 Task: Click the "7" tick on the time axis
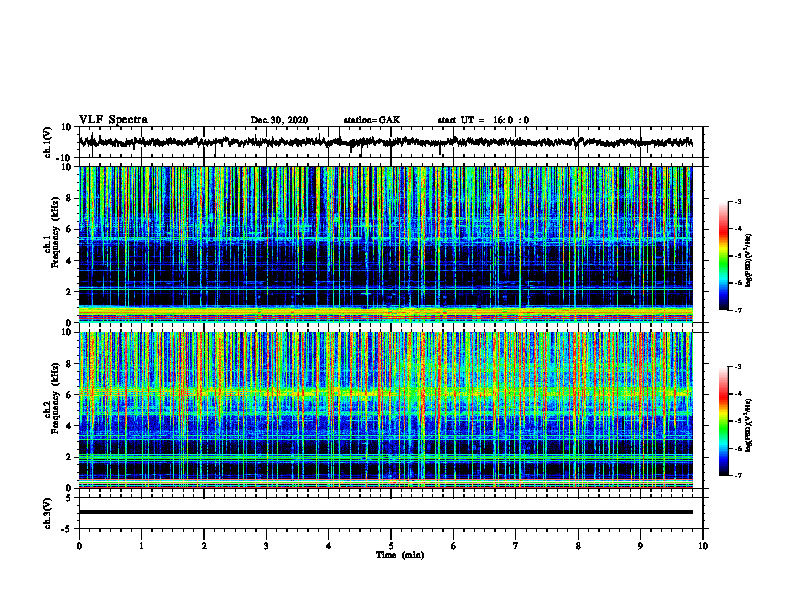coord(516,546)
